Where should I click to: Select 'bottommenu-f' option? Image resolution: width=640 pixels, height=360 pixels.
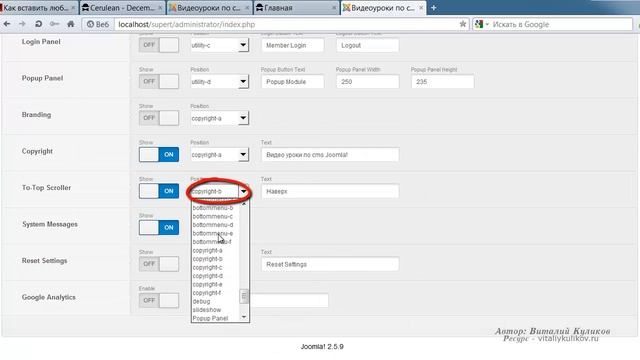coord(212,242)
